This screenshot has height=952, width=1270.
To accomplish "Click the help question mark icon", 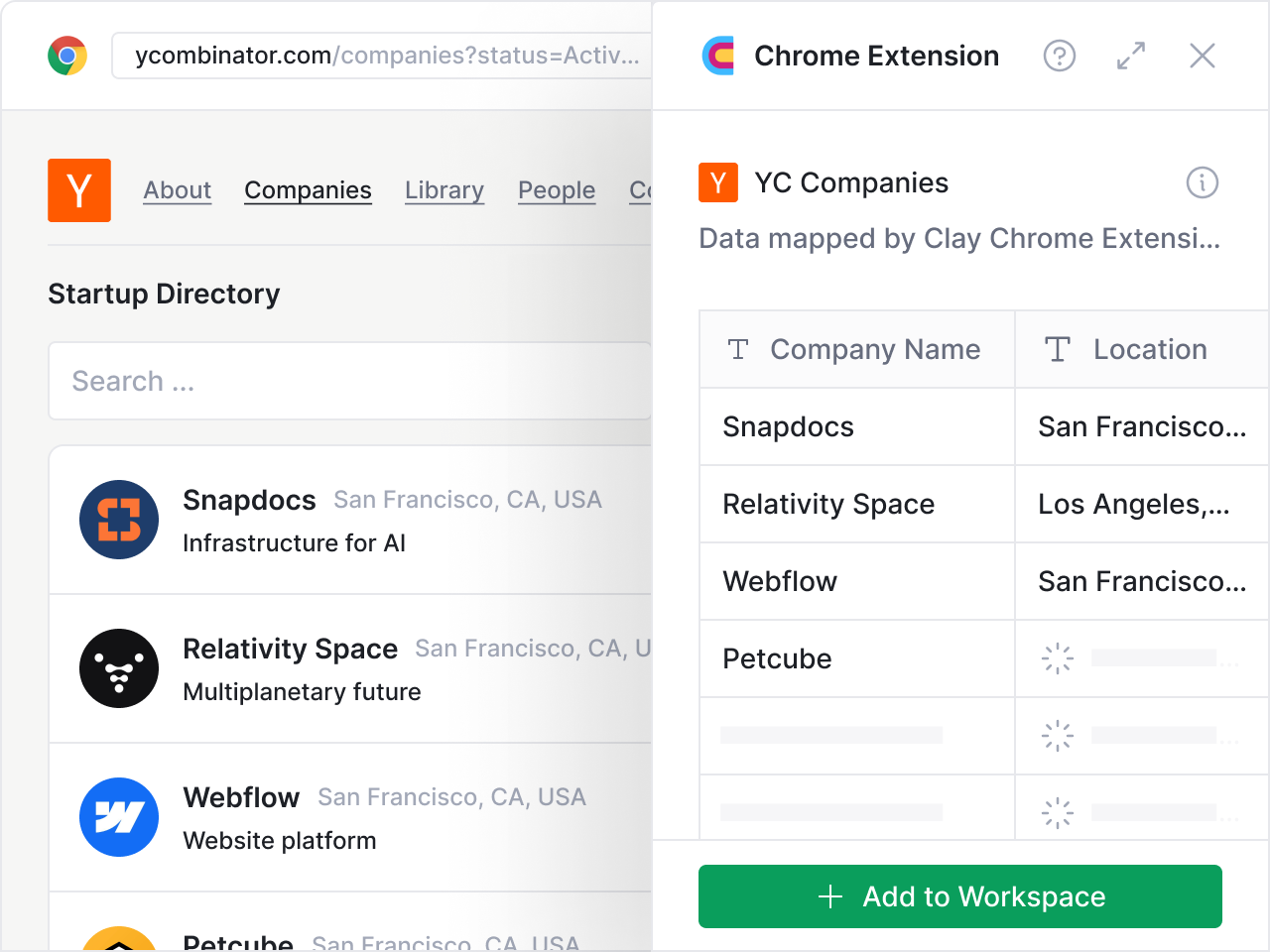I will 1060,56.
